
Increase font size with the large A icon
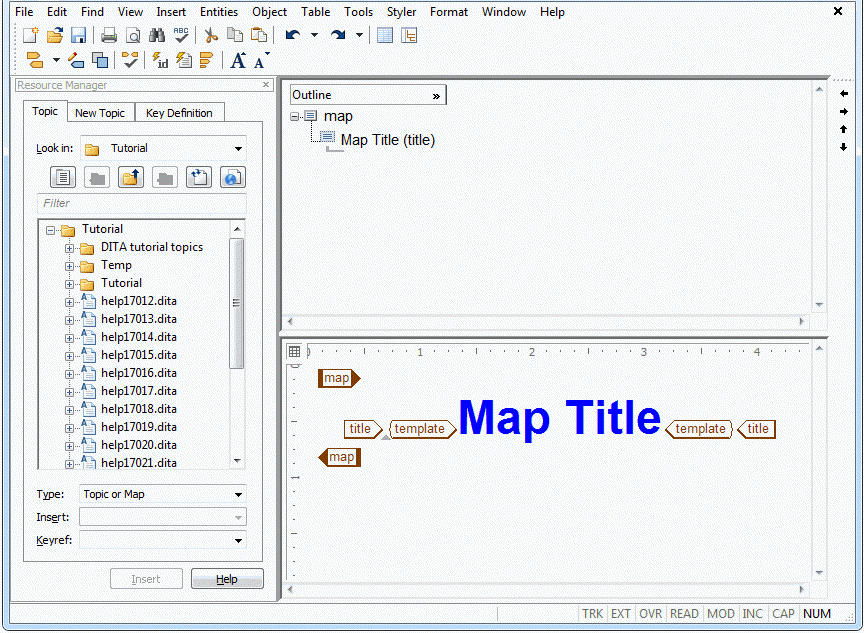(x=238, y=60)
